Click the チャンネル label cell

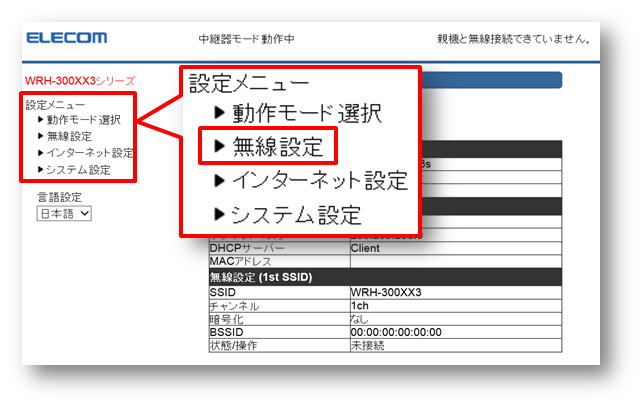pyautogui.click(x=280, y=306)
